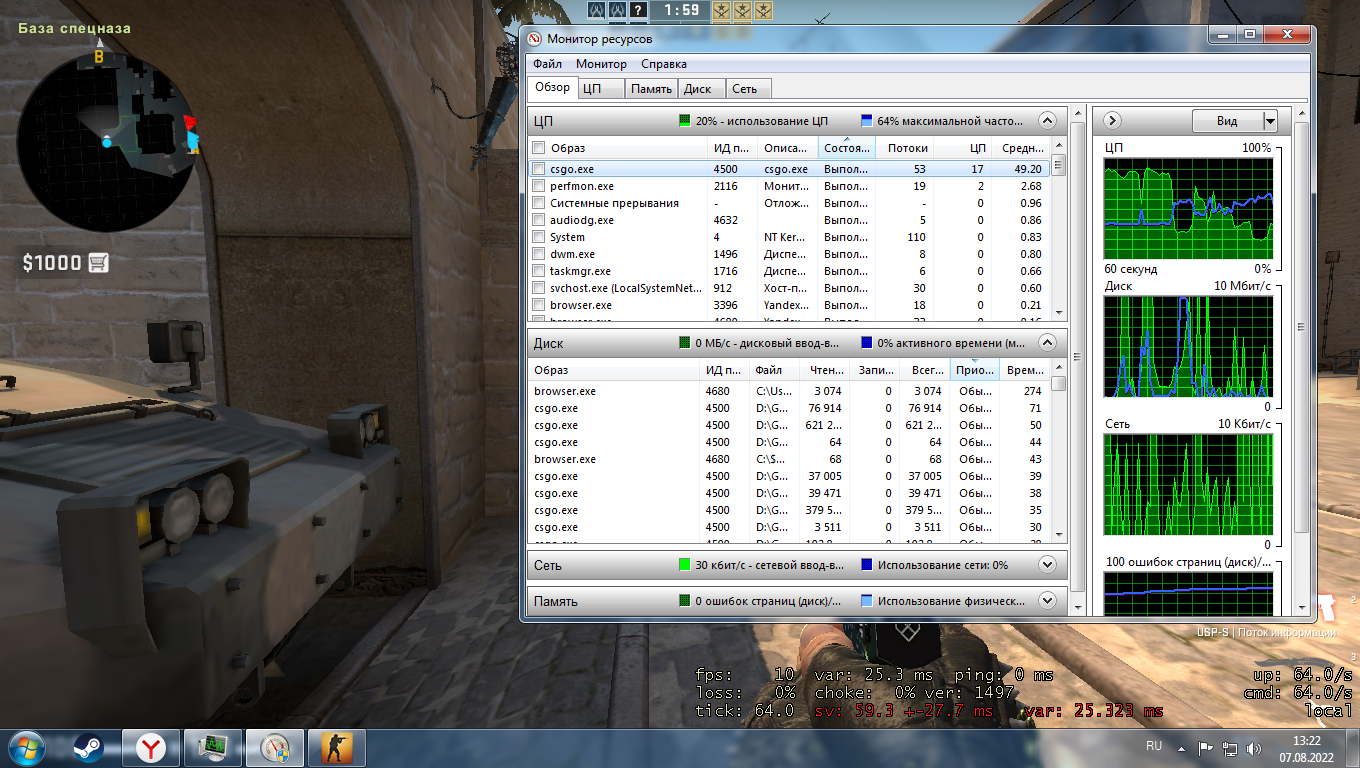This screenshot has width=1360, height=768.
Task: Tick the taskmgr.exe checkbox
Action: pyautogui.click(x=539, y=271)
